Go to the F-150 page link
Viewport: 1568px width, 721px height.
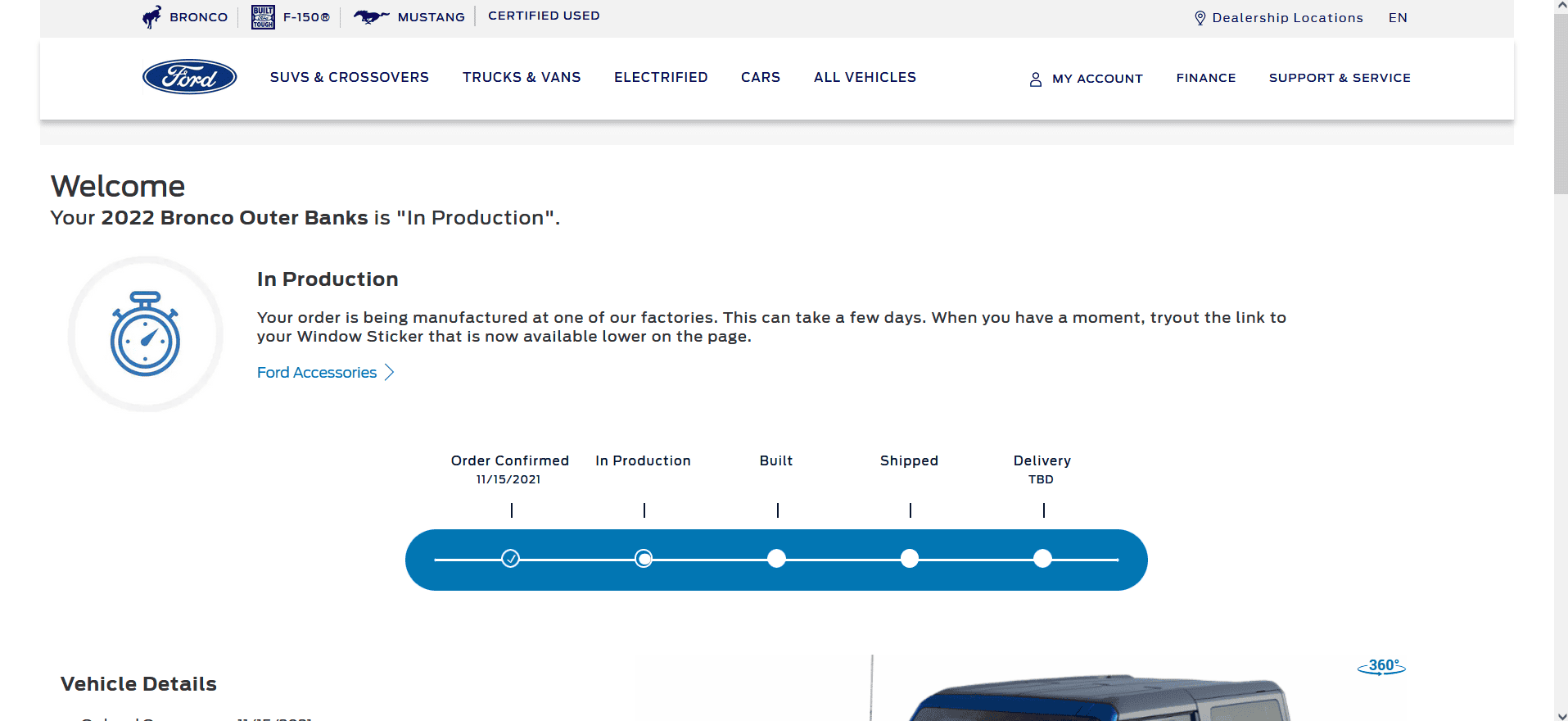point(306,17)
